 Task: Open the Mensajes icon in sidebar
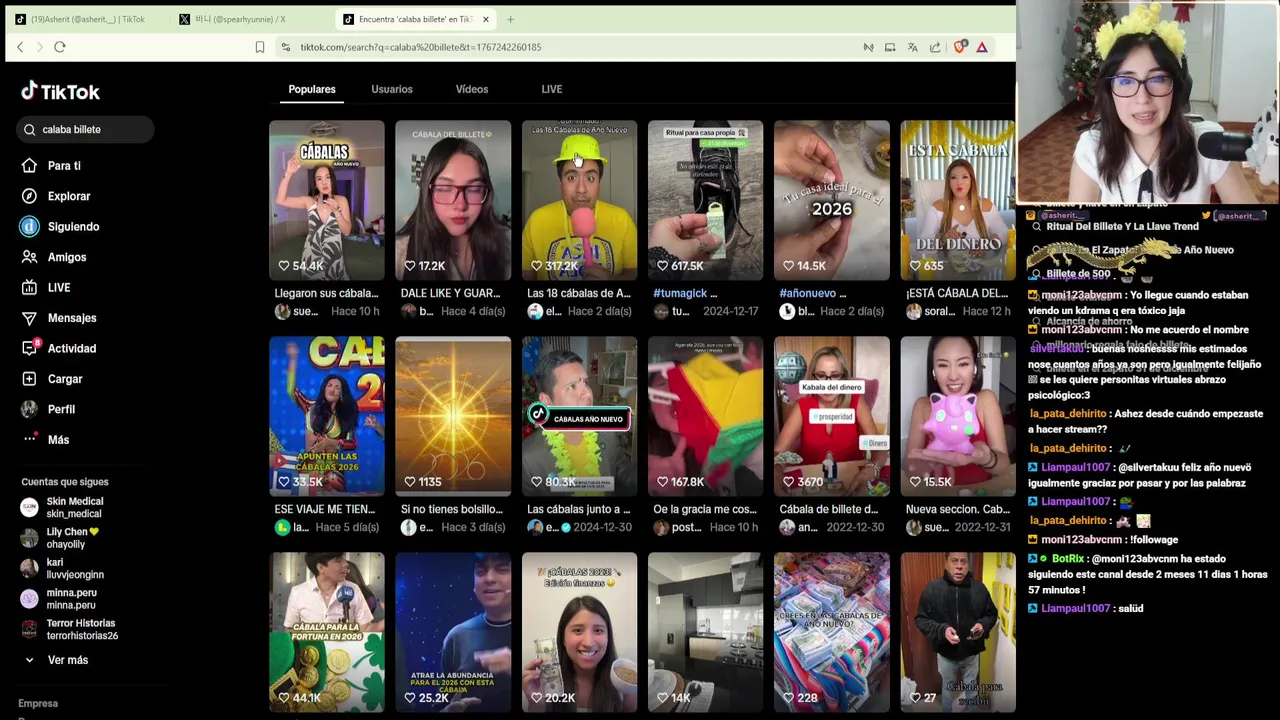coord(29,318)
